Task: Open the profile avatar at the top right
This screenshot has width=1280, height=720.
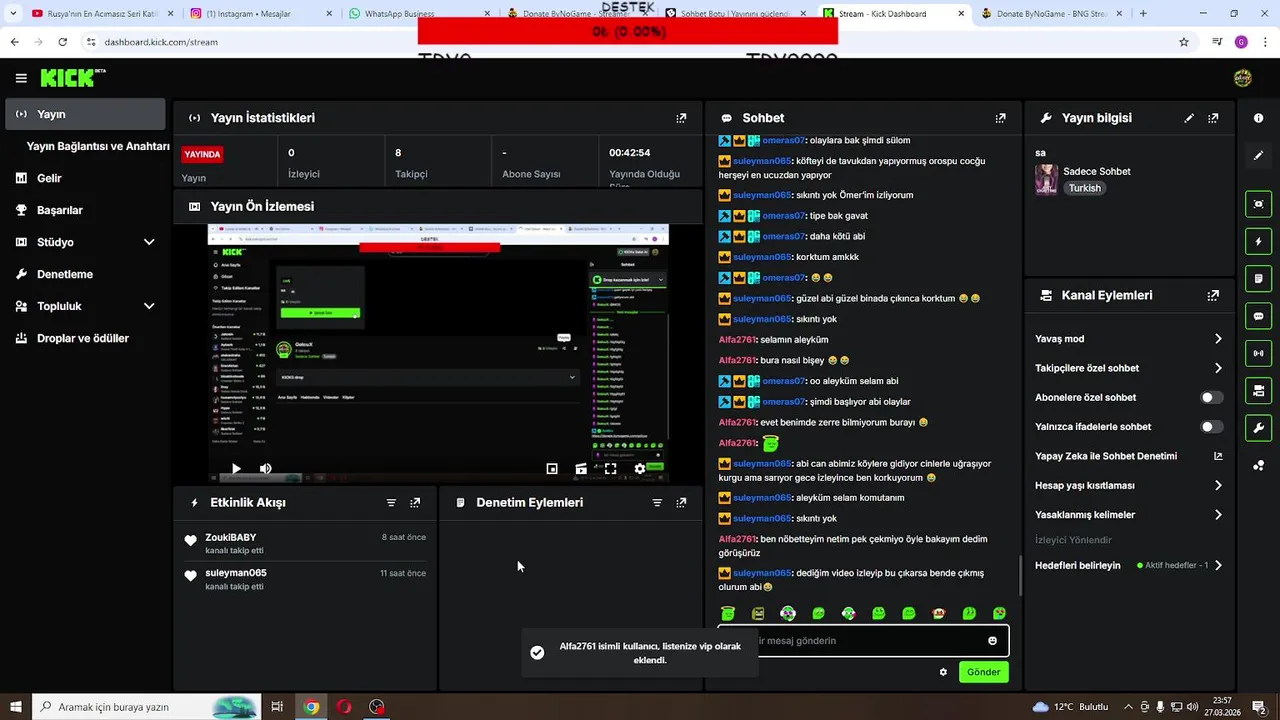Action: [x=1243, y=78]
